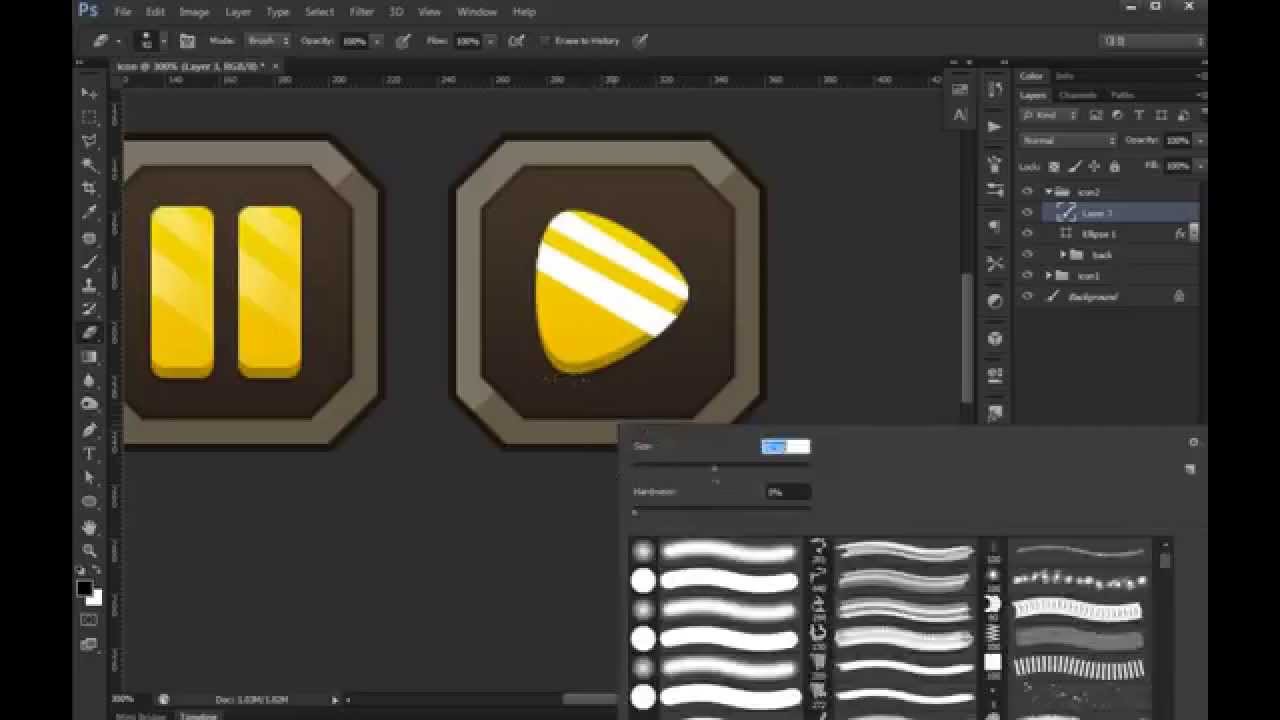This screenshot has width=1280, height=720.
Task: Select the History Brush tool
Action: pos(90,309)
